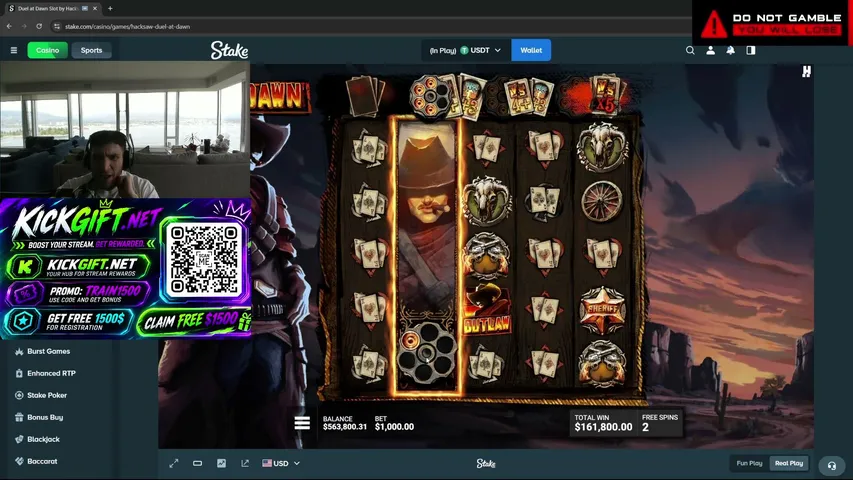Click the x5 multiplier card above reels
The image size is (853, 480).
[605, 95]
